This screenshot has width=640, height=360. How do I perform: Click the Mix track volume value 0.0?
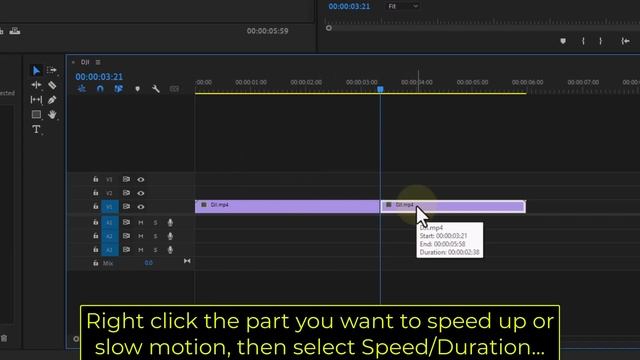[x=149, y=263]
